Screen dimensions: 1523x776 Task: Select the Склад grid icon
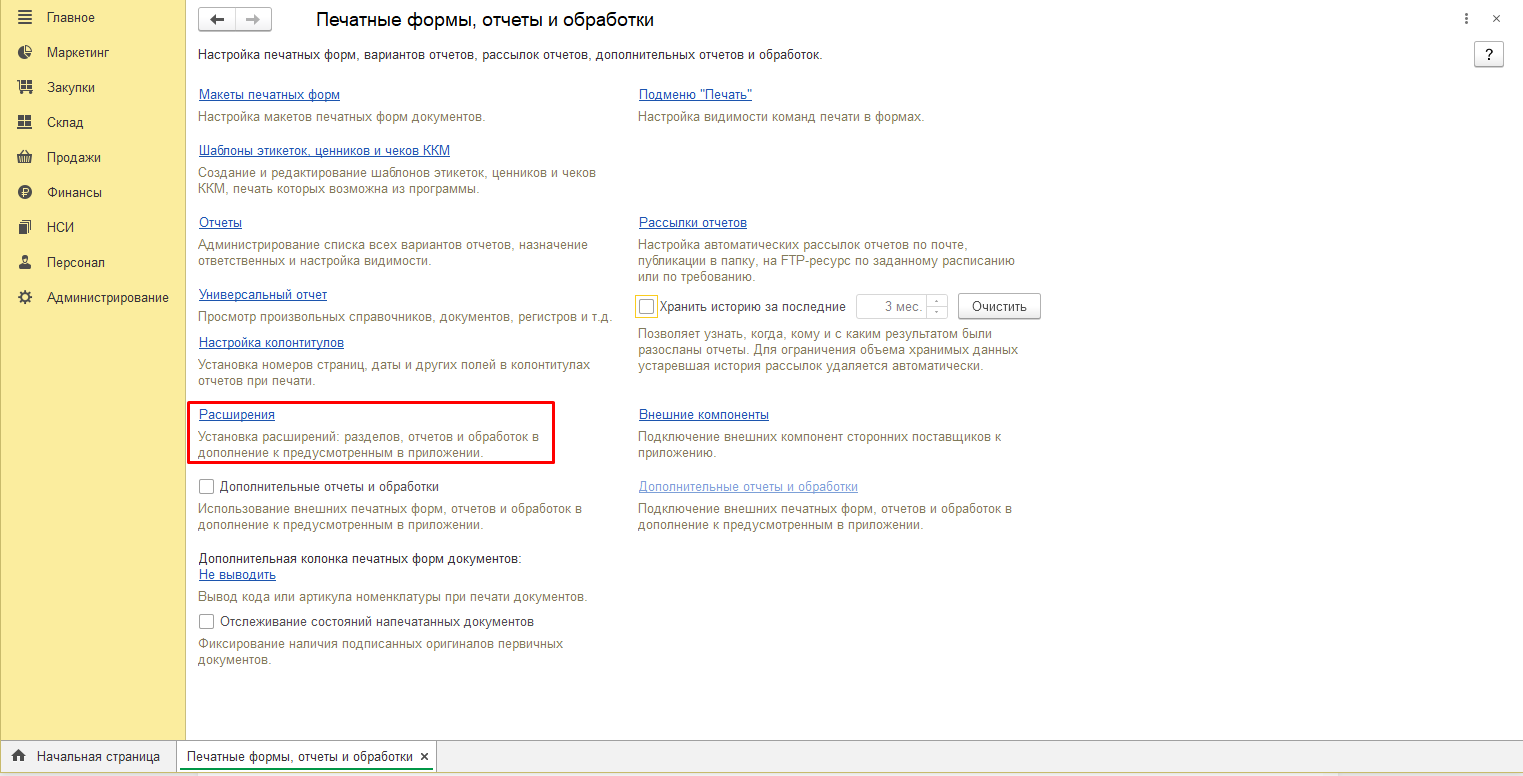[25, 122]
